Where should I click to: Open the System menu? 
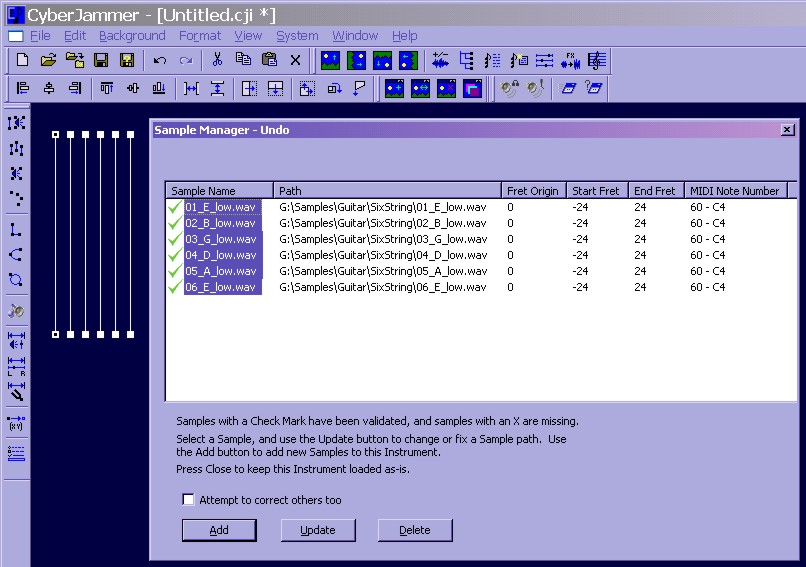(x=297, y=35)
